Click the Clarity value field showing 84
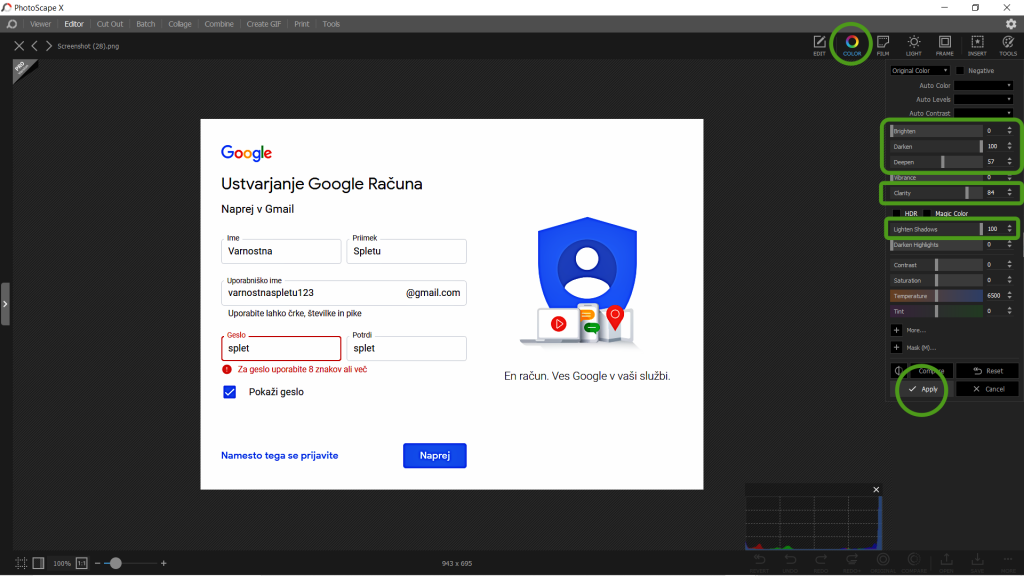Image resolution: width=1024 pixels, height=576 pixels. pyautogui.click(x=994, y=193)
